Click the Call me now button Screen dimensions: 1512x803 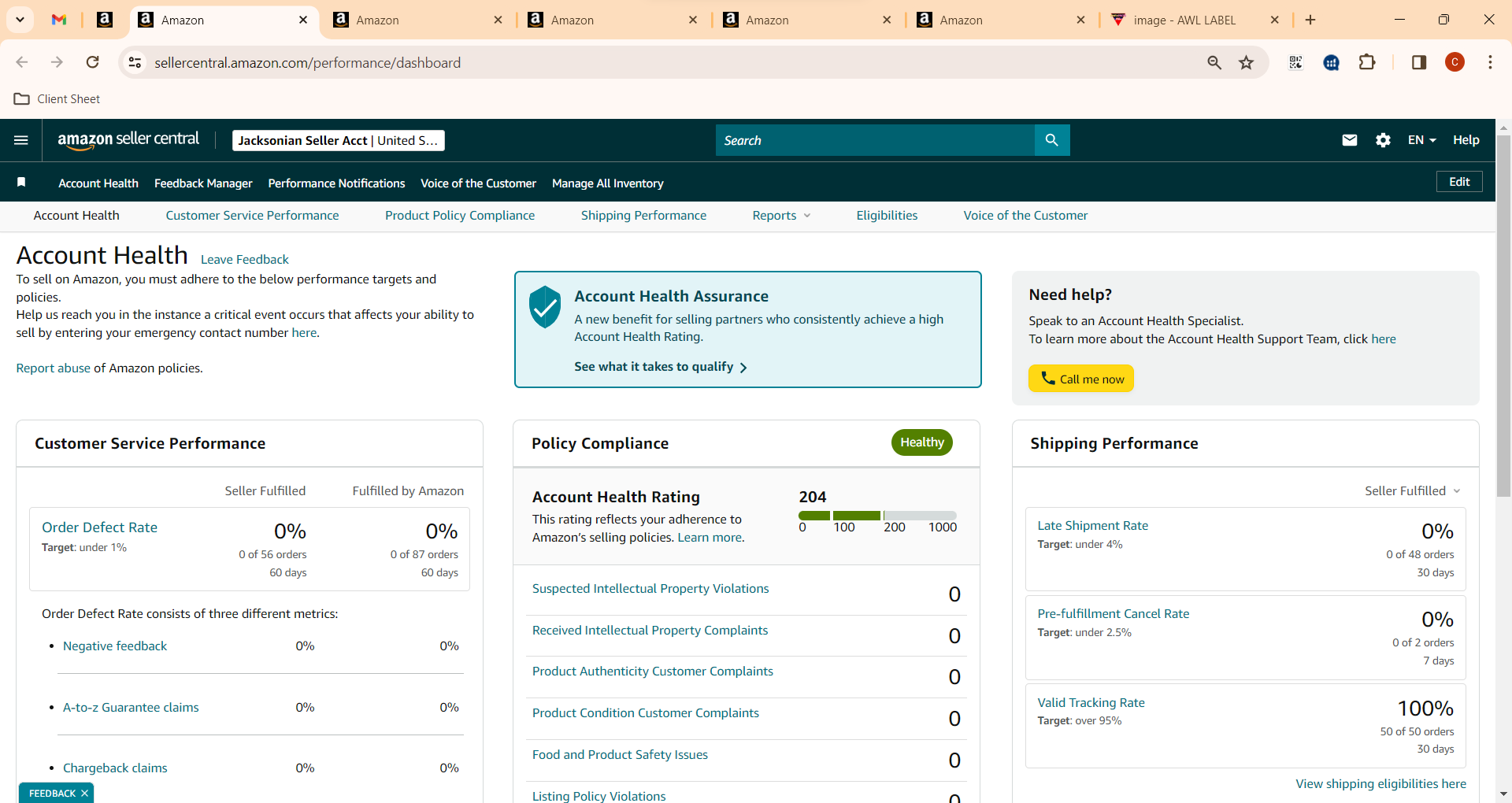(x=1081, y=379)
